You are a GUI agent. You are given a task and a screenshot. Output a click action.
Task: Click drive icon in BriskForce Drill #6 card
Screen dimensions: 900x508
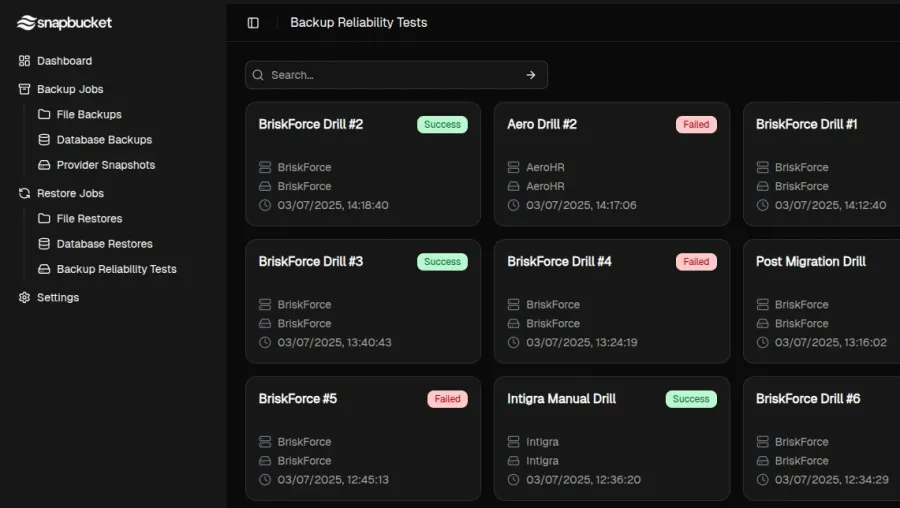[762, 460]
